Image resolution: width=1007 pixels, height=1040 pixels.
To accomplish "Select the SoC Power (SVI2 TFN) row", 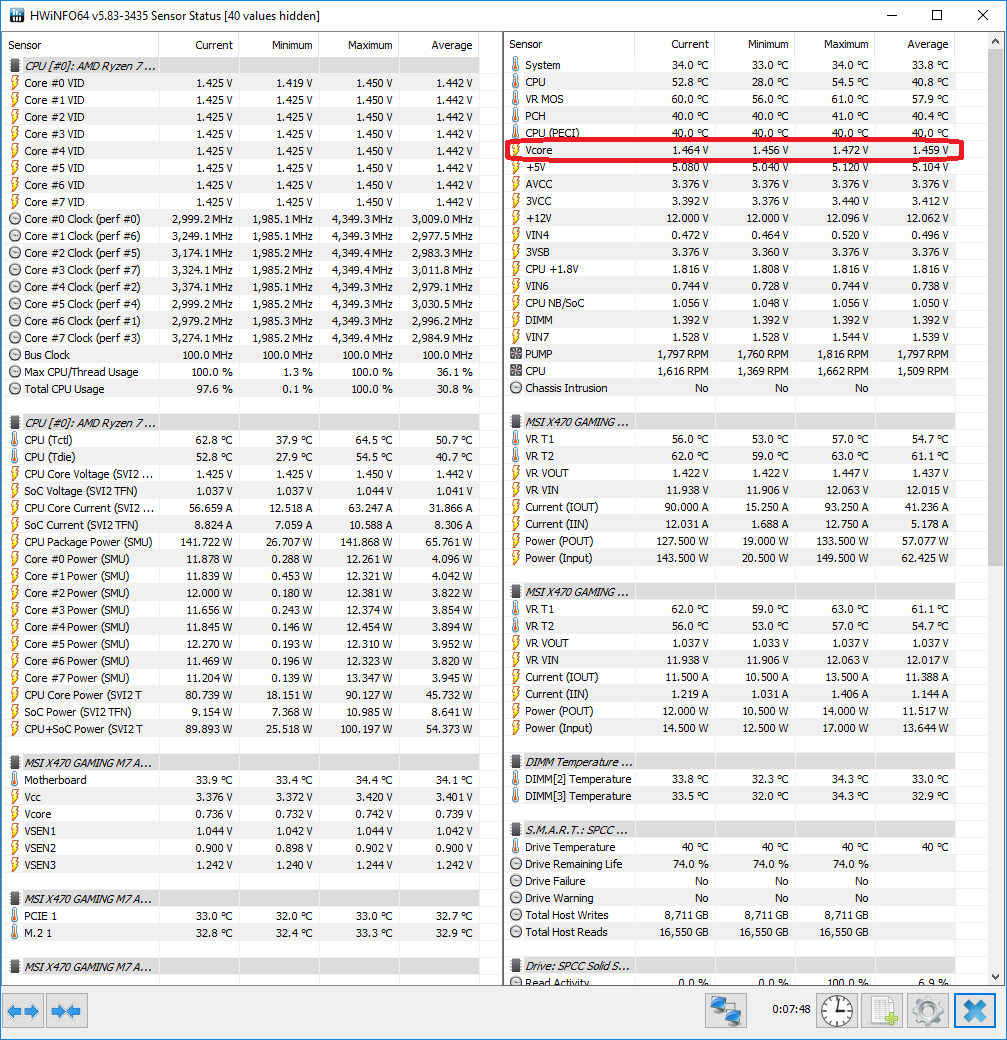I will coord(239,712).
